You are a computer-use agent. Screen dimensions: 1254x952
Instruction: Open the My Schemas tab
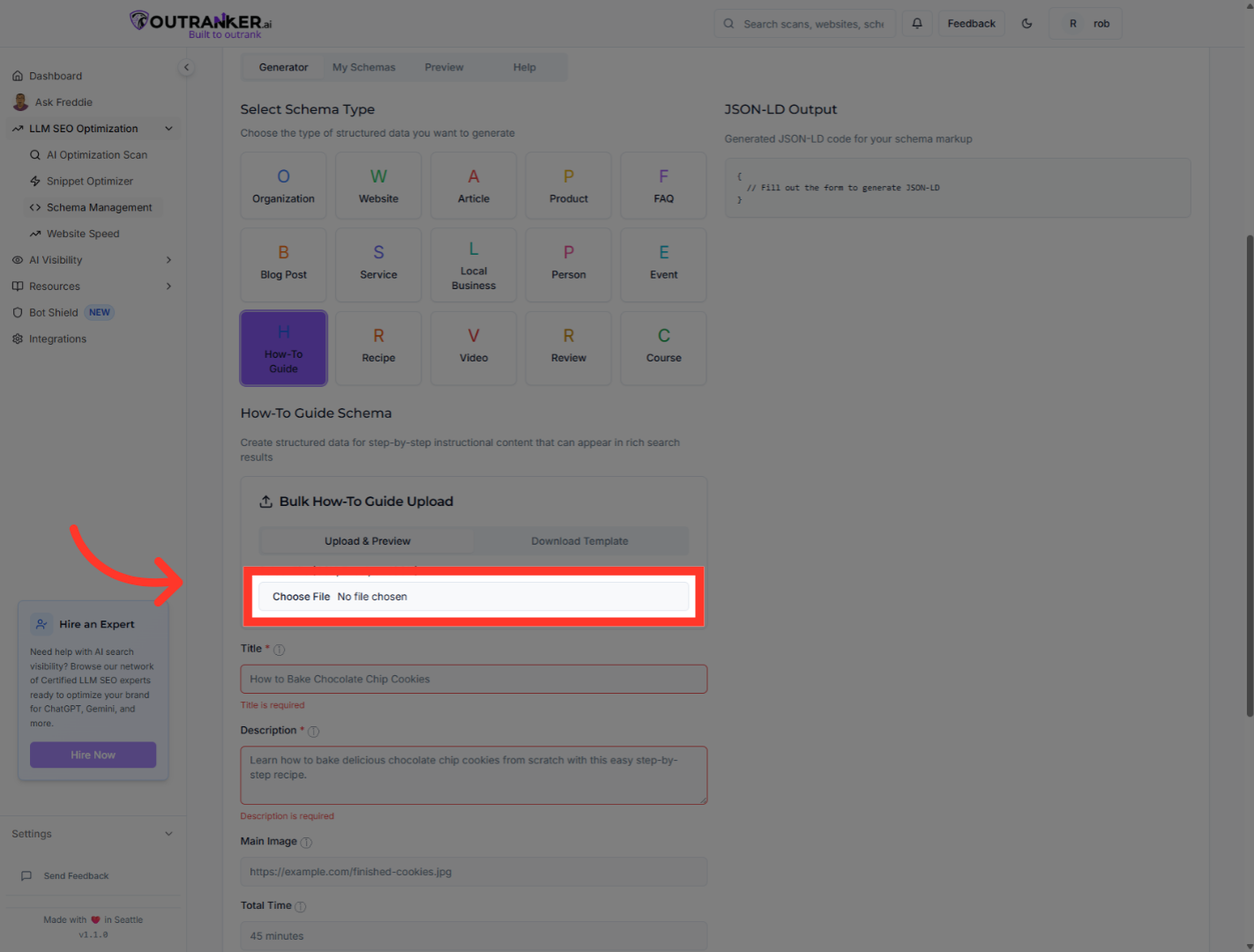(363, 68)
